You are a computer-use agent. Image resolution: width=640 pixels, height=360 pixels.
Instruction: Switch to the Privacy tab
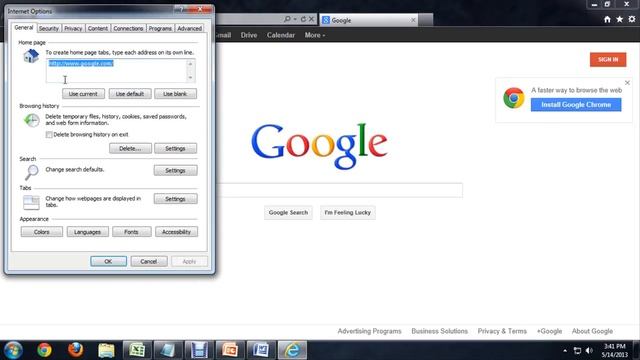point(73,28)
